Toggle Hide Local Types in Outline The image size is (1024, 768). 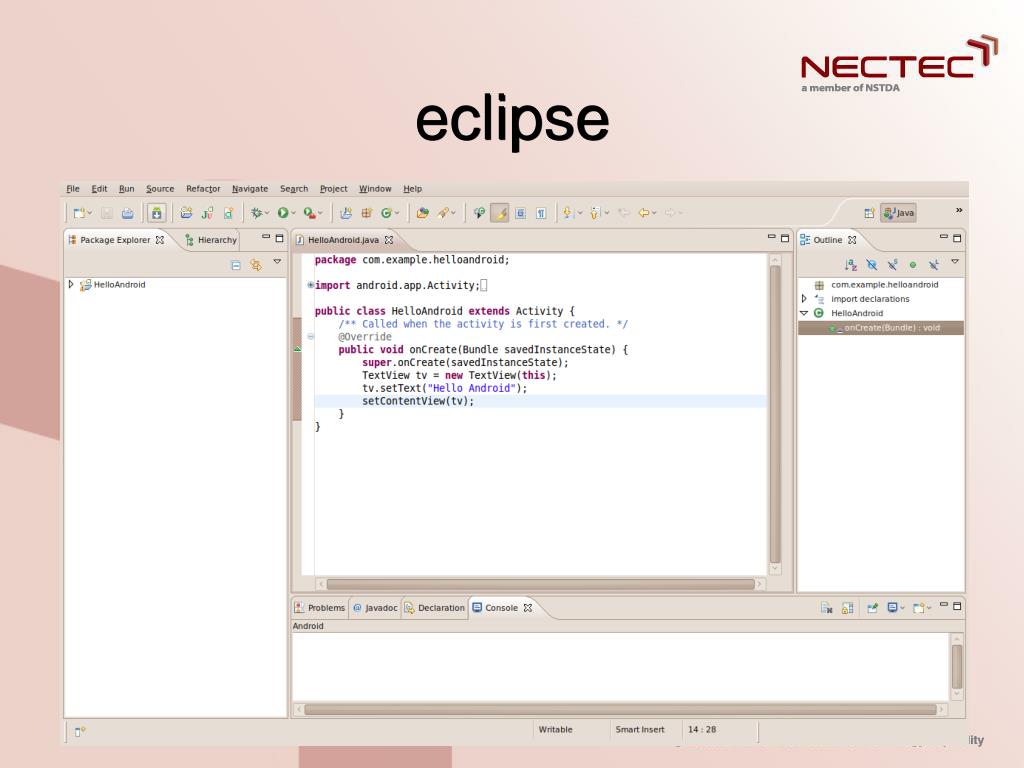pyautogui.click(x=934, y=264)
